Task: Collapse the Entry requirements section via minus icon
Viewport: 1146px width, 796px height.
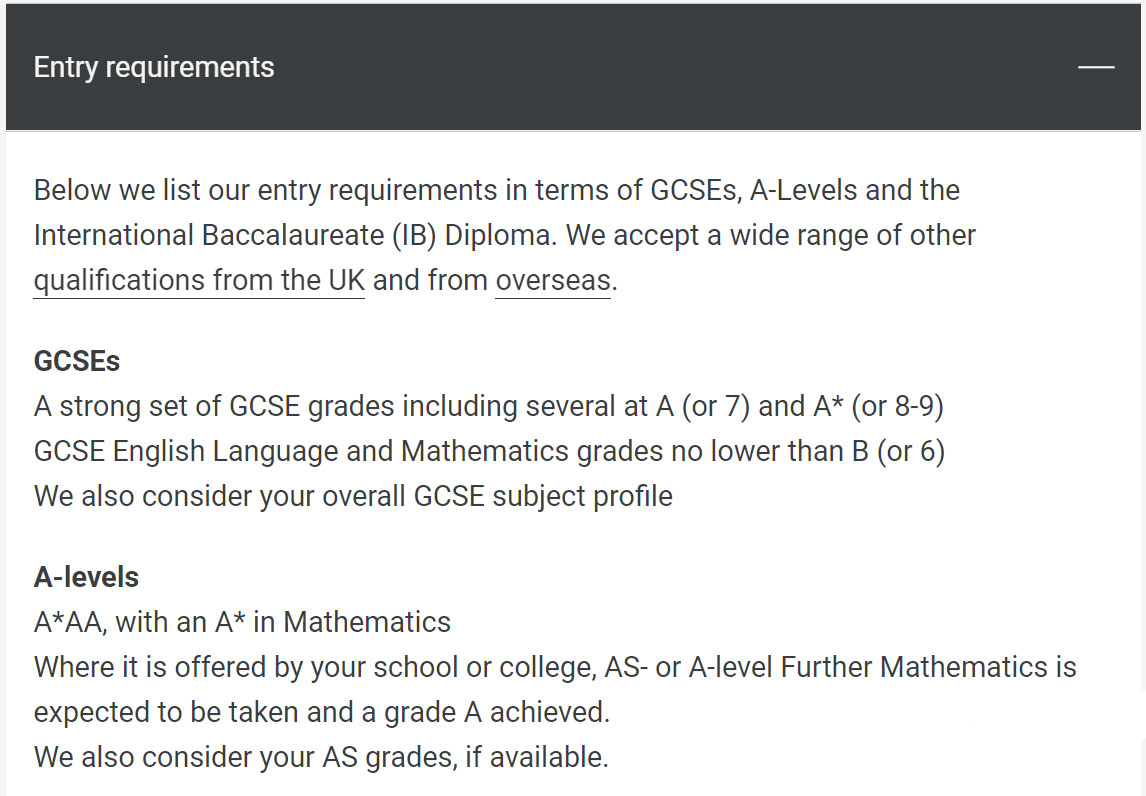Action: click(1096, 67)
